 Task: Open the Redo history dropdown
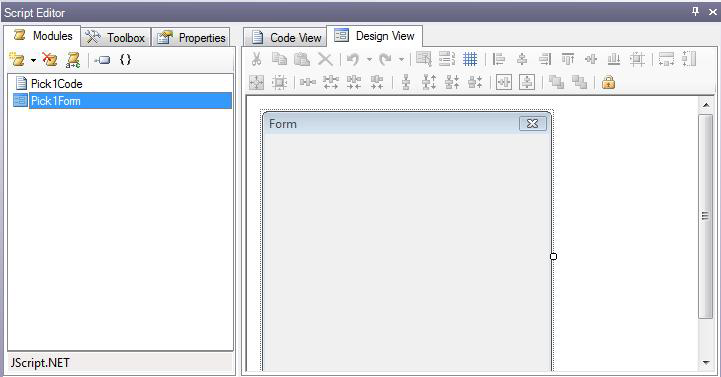pyautogui.click(x=401, y=59)
